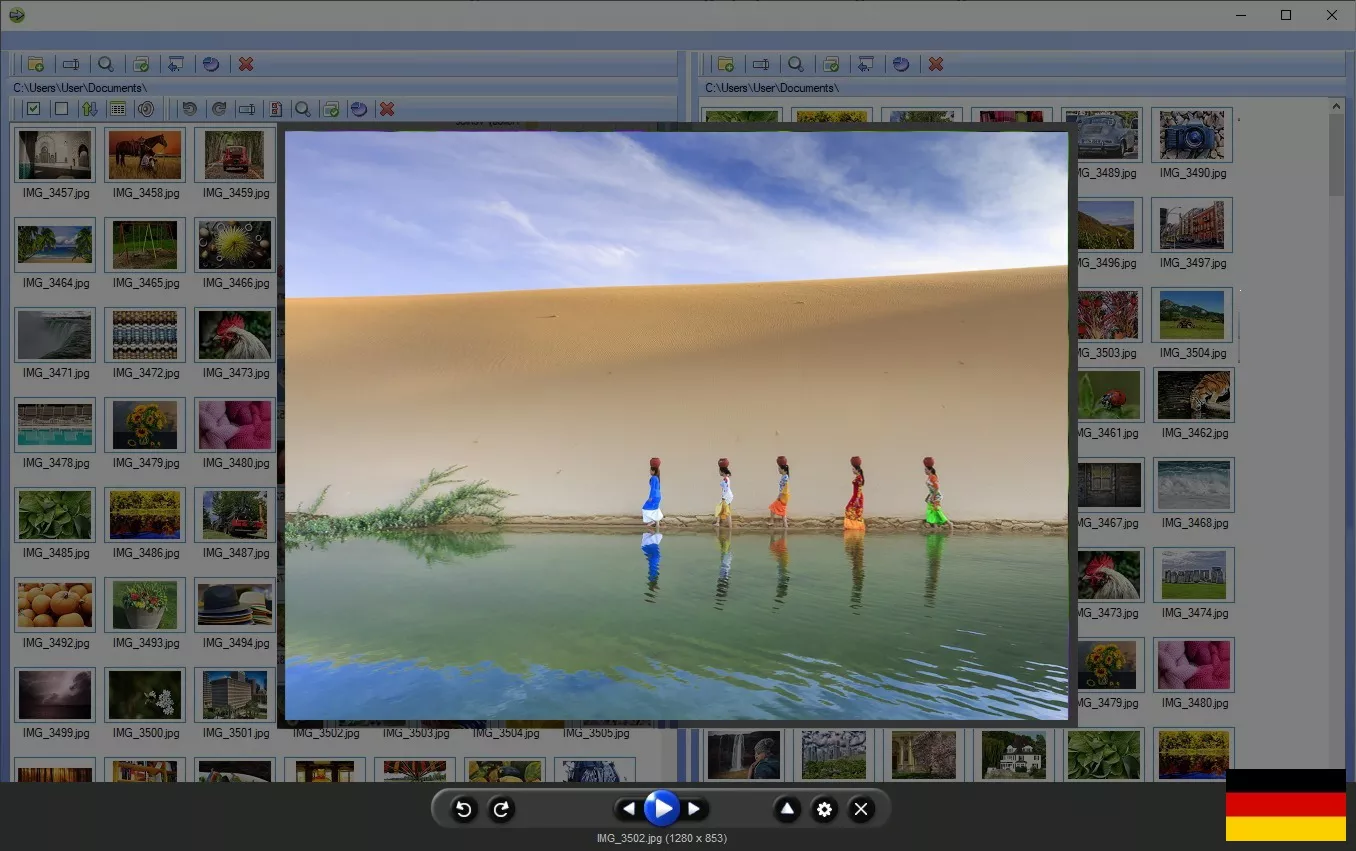Start the slideshow with the blue play button

coord(661,809)
